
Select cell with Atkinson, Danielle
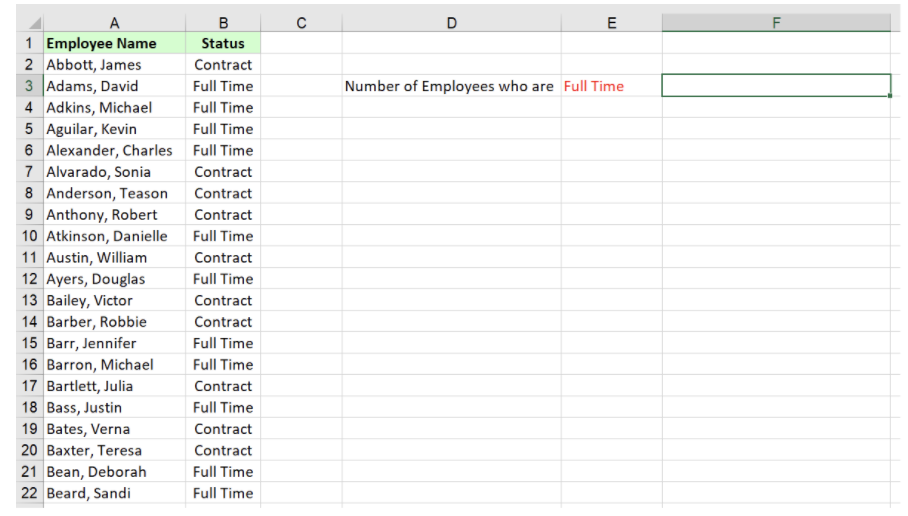tap(115, 236)
